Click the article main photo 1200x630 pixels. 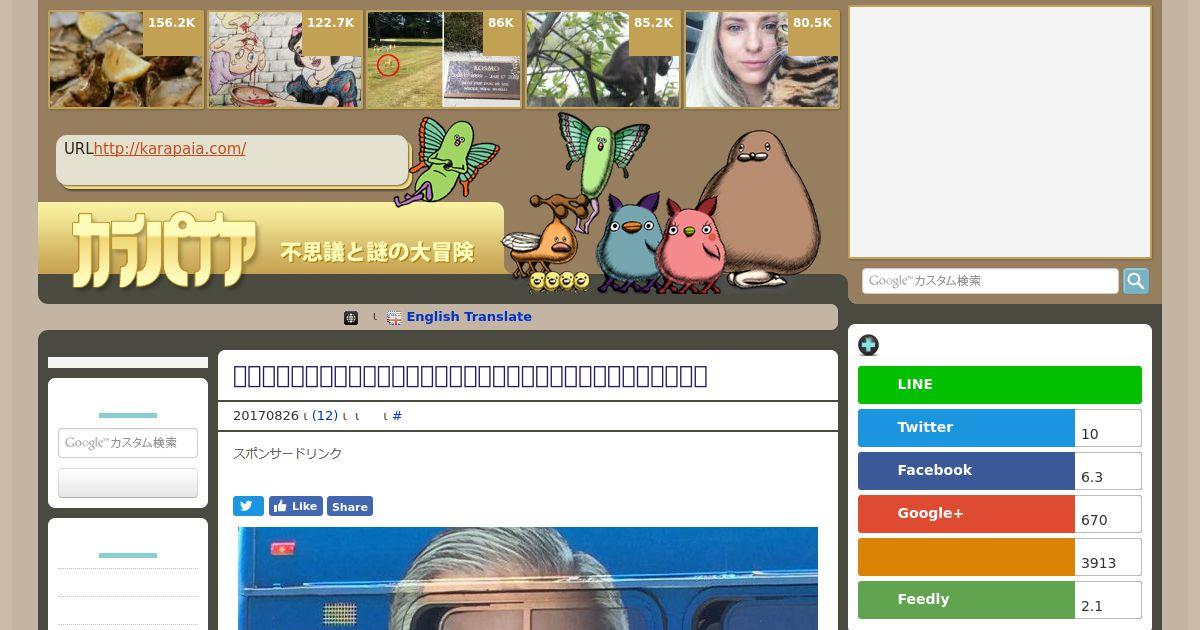click(528, 578)
